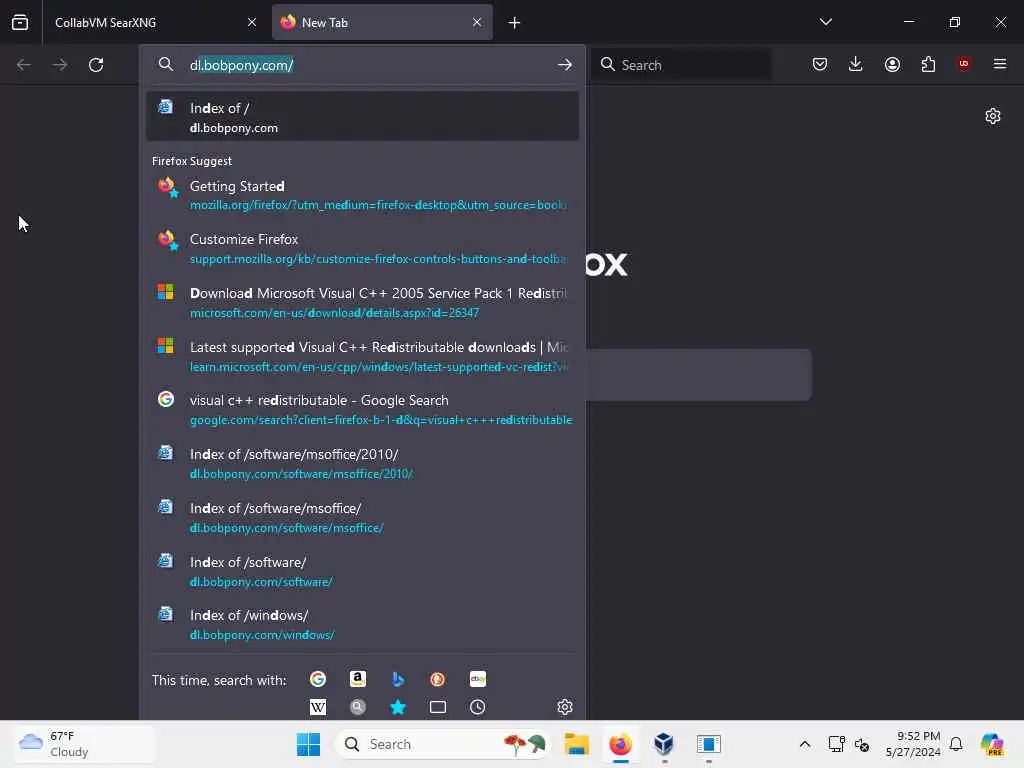The height and width of the screenshot is (768, 1024).
Task: Pick the gray magnifier search engine icon
Action: click(x=358, y=707)
